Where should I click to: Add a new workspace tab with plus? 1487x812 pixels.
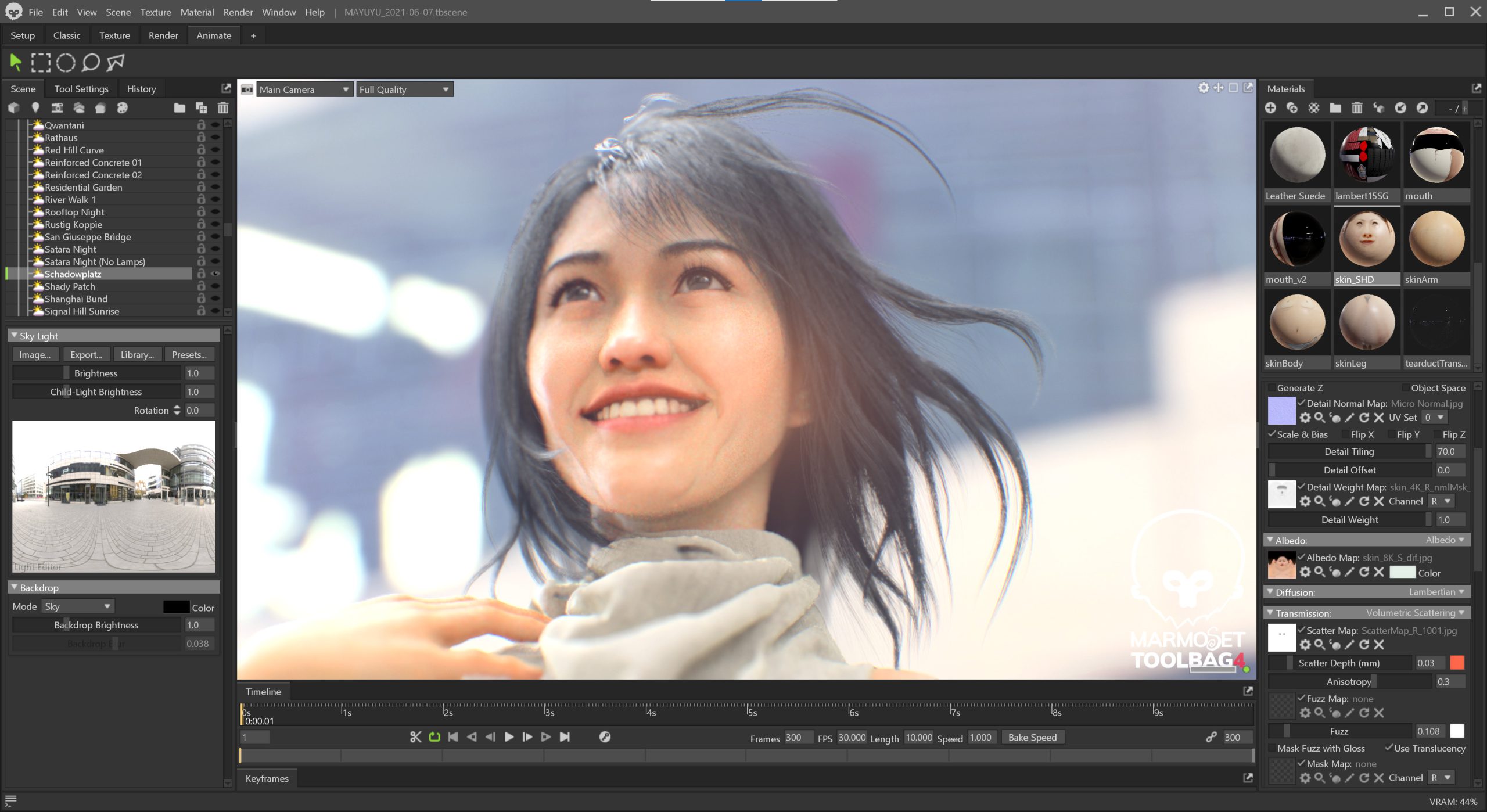coord(253,36)
